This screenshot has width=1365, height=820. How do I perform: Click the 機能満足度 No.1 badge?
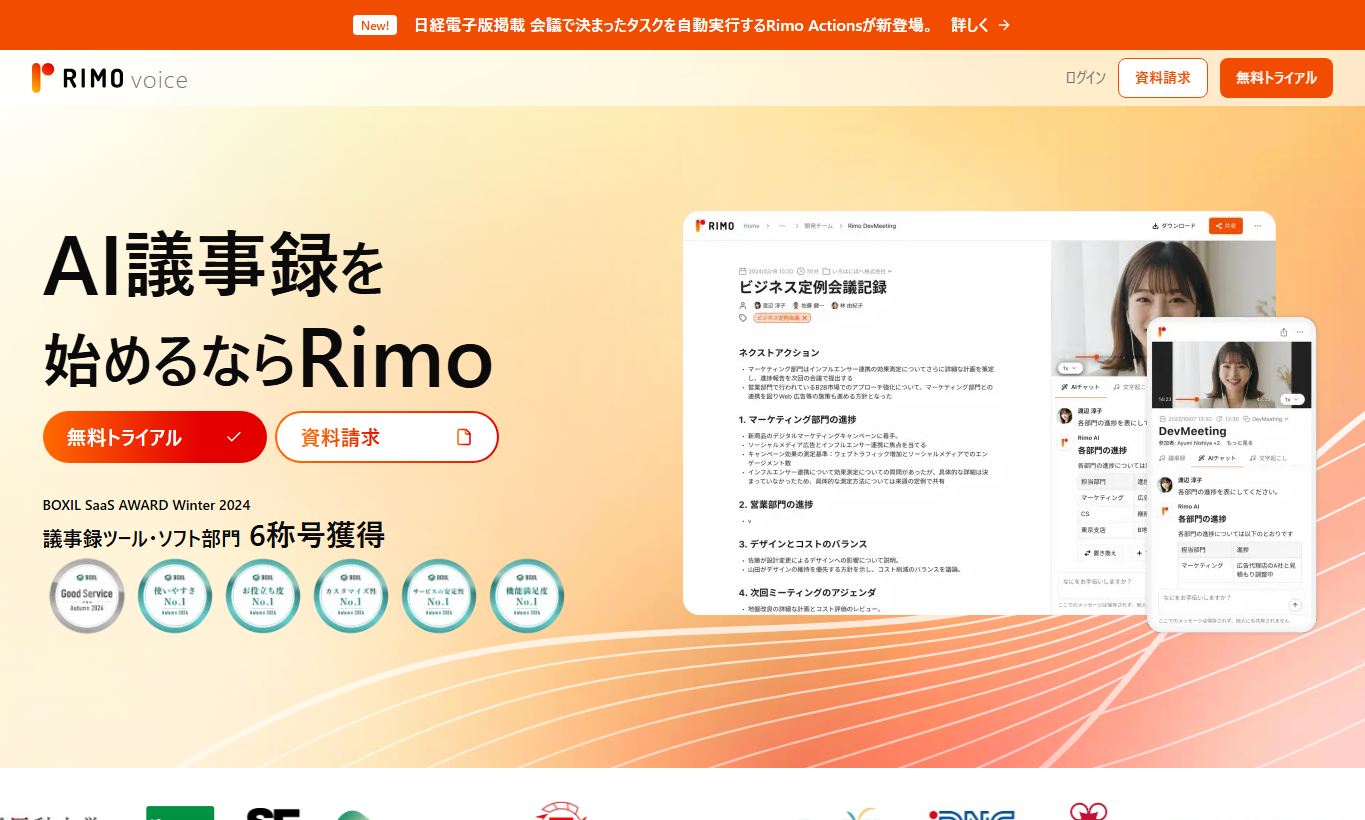click(x=527, y=596)
